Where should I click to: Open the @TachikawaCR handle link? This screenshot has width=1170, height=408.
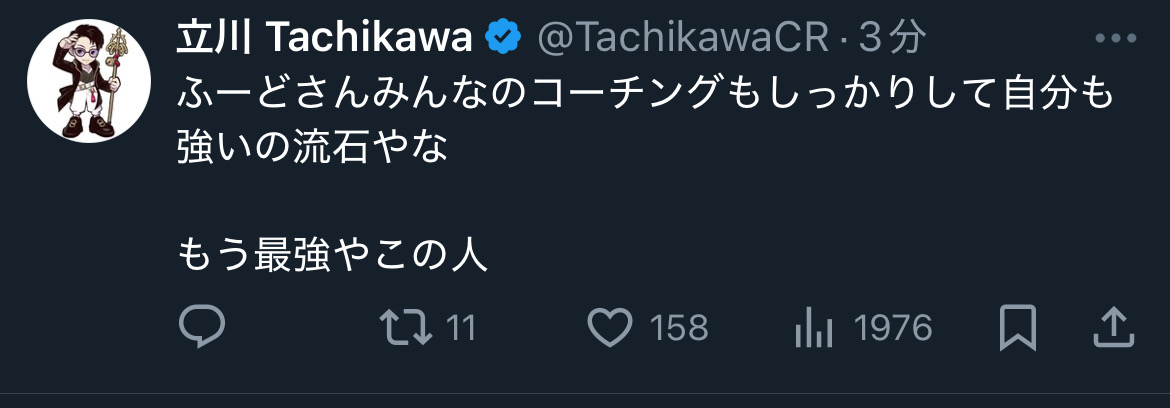[682, 39]
